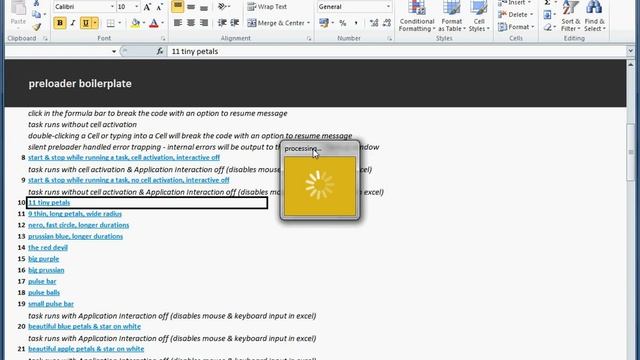Toggle Middle Align vertical alignment
This screenshot has height=360, width=640.
[x=191, y=7]
